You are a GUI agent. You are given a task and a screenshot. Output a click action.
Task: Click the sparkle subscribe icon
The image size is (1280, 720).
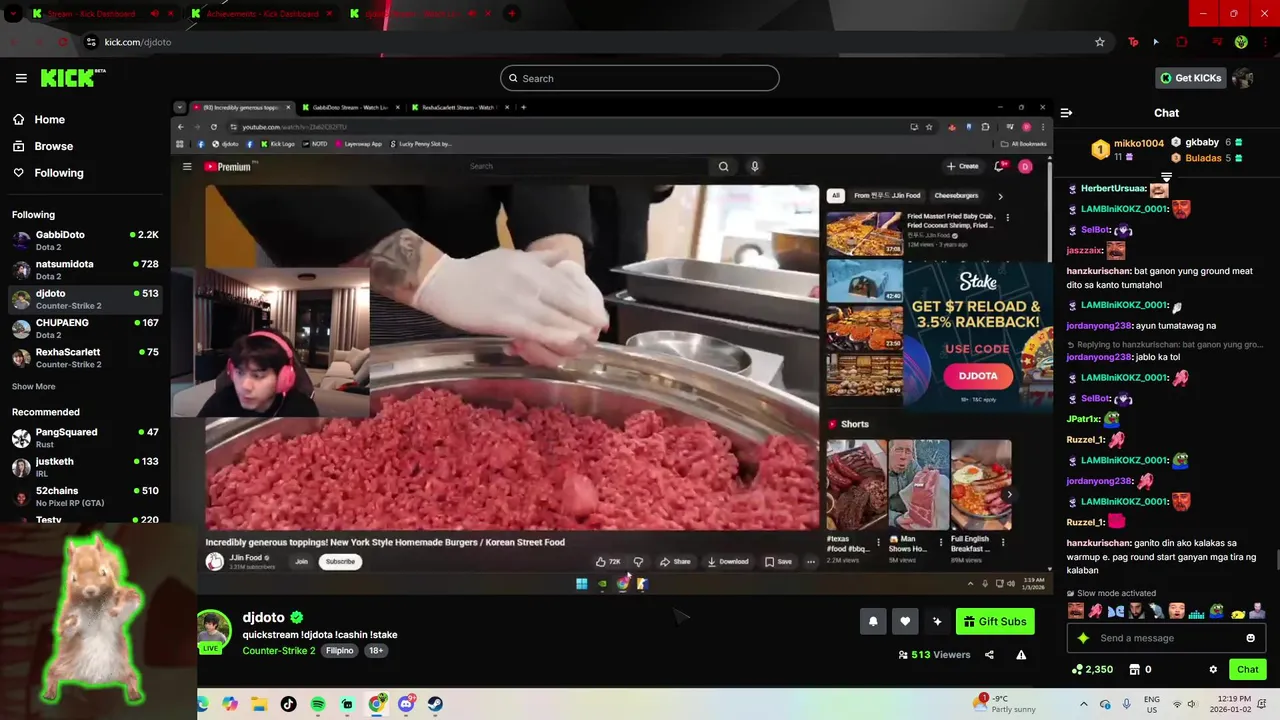(937, 621)
